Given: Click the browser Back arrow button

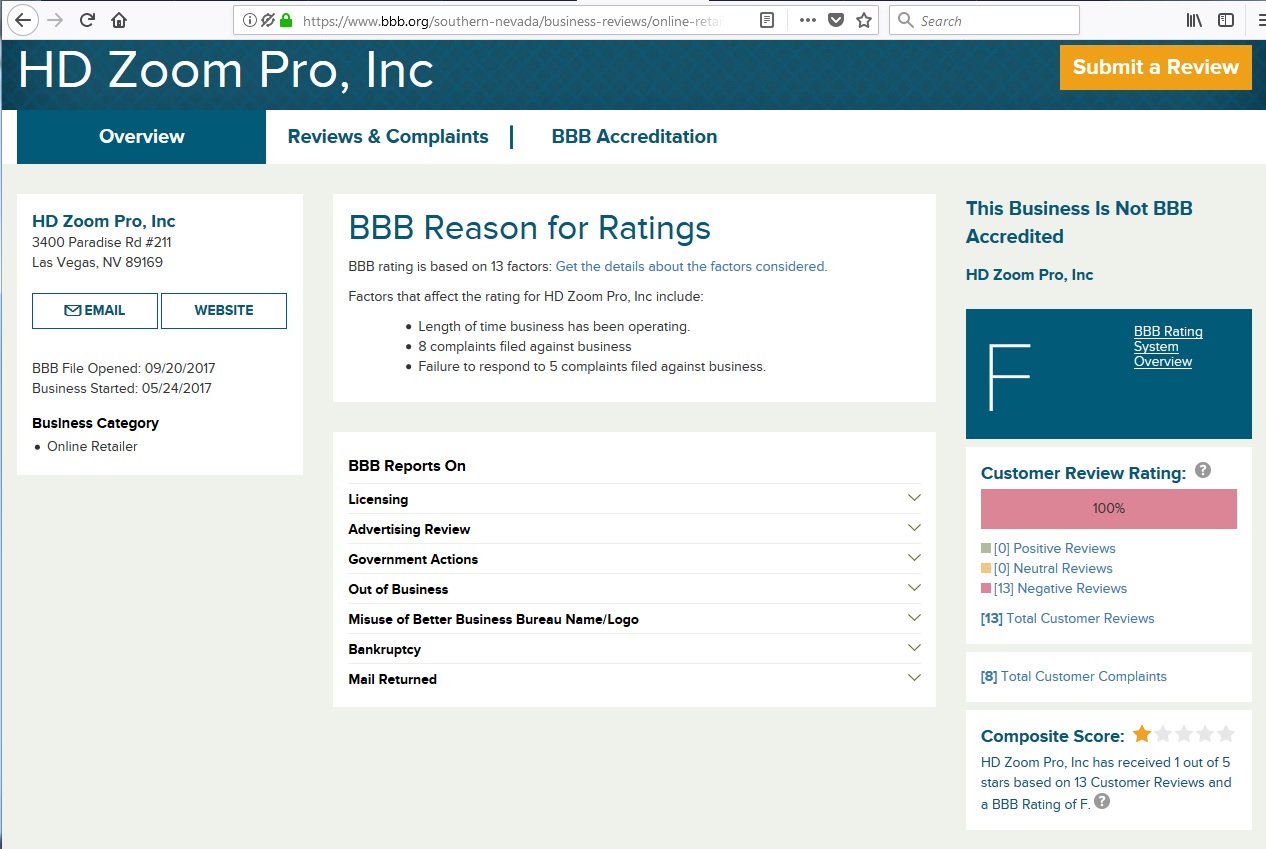Looking at the screenshot, I should tap(23, 20).
